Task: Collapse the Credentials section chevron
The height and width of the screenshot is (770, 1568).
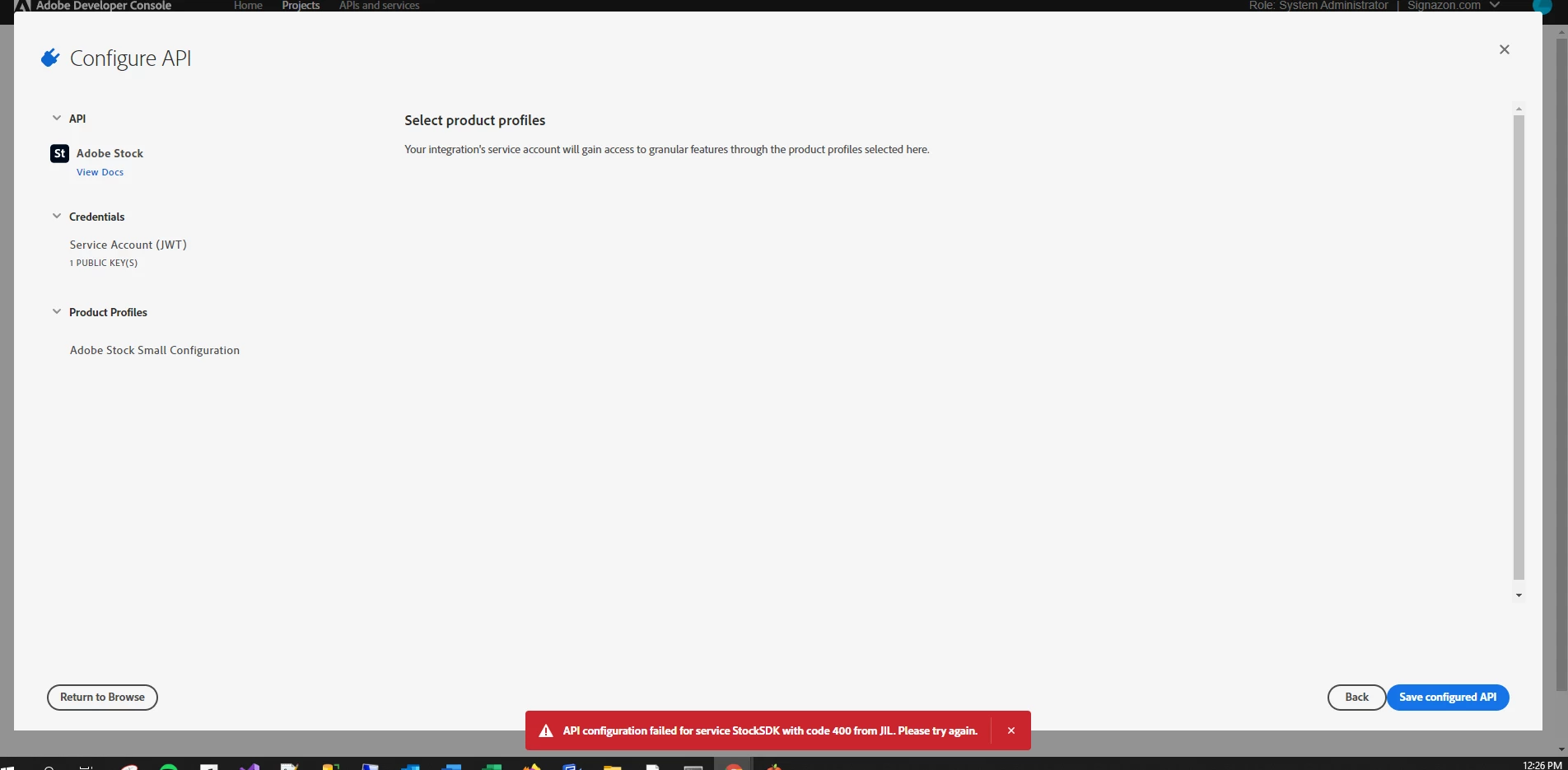Action: (x=57, y=216)
